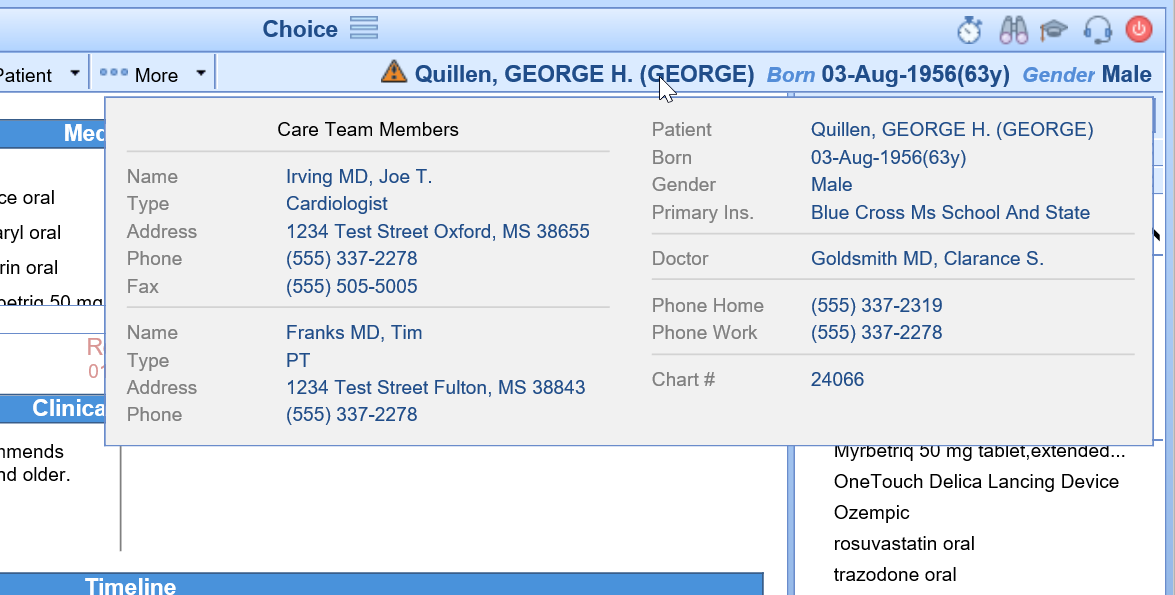The height and width of the screenshot is (595, 1175).
Task: Select trazodone oral medication entry
Action: point(894,575)
